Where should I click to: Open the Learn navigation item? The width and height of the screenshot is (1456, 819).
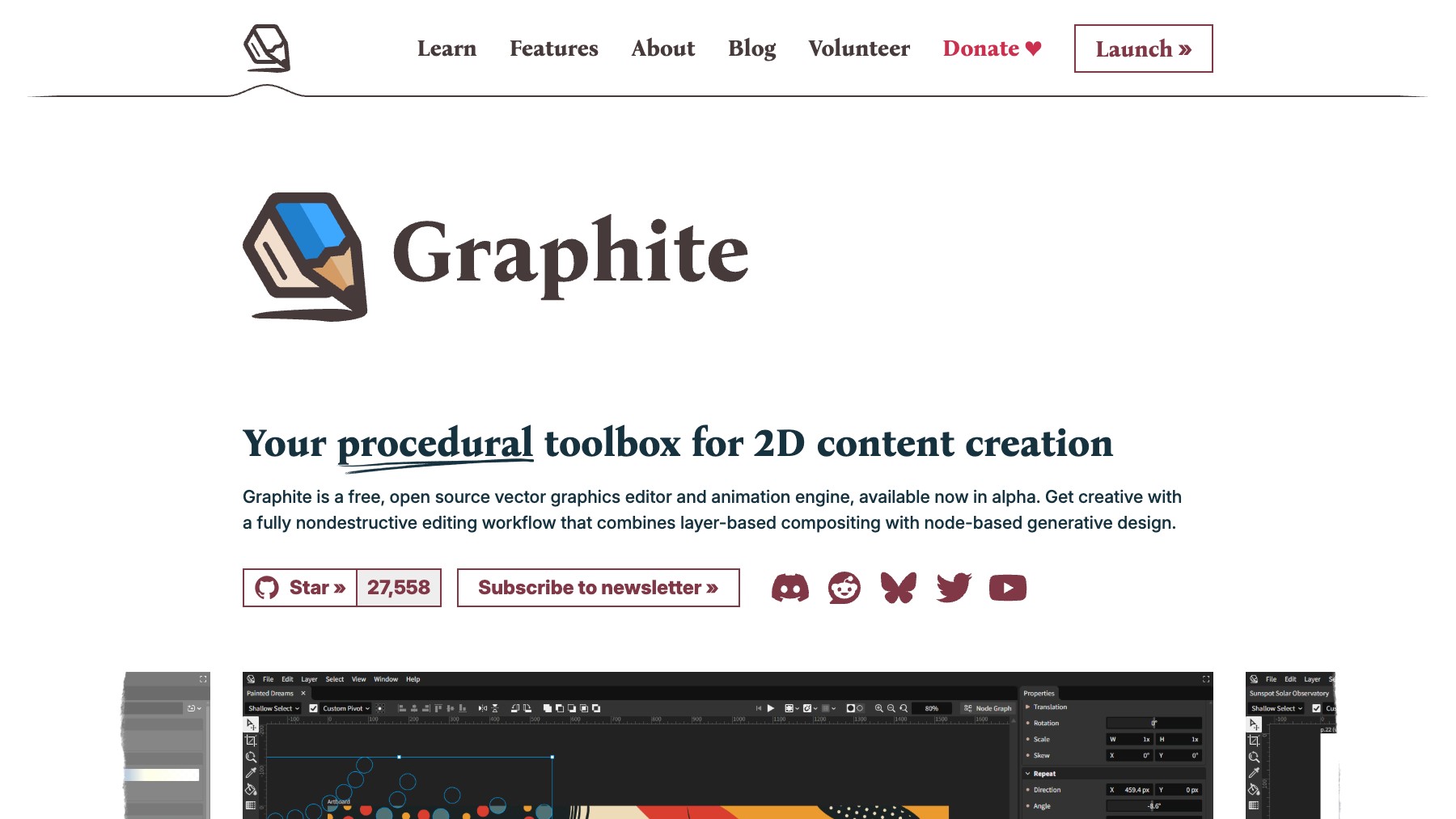447,49
